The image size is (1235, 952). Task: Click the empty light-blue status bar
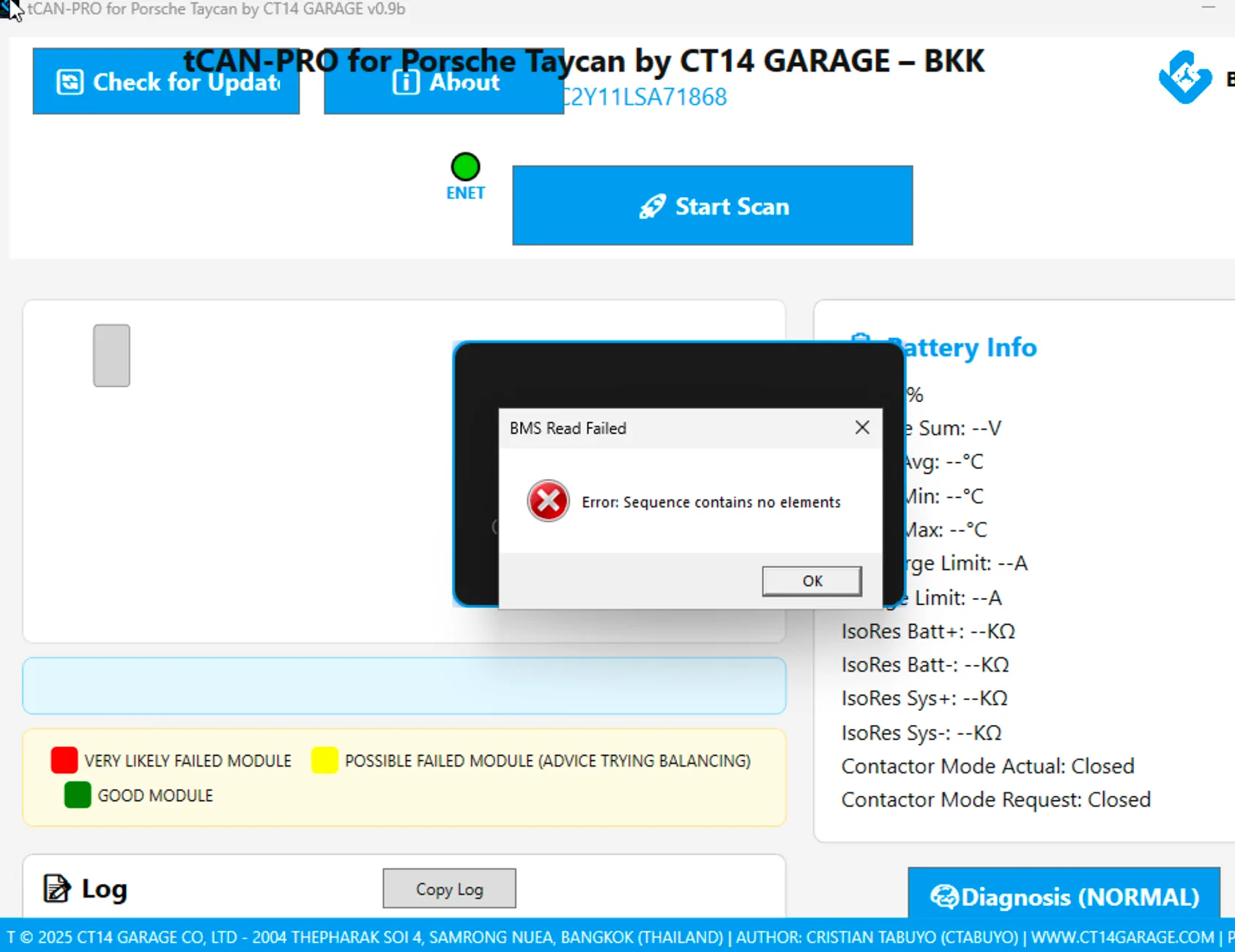coord(404,685)
